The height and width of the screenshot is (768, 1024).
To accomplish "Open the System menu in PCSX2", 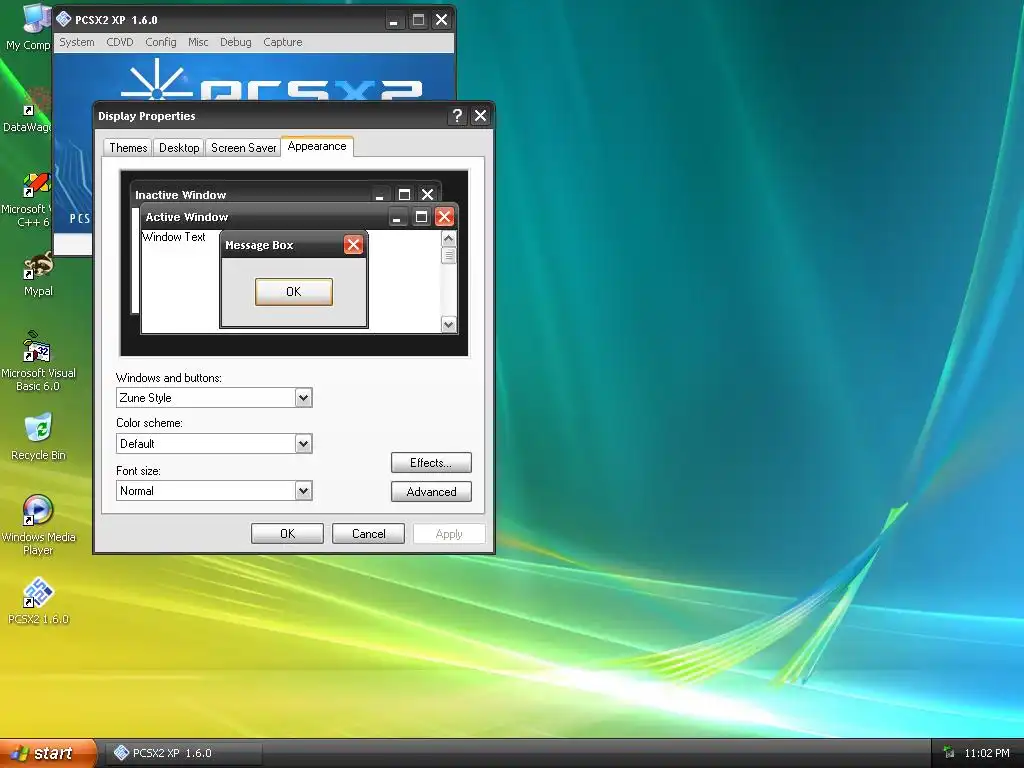I will (77, 42).
